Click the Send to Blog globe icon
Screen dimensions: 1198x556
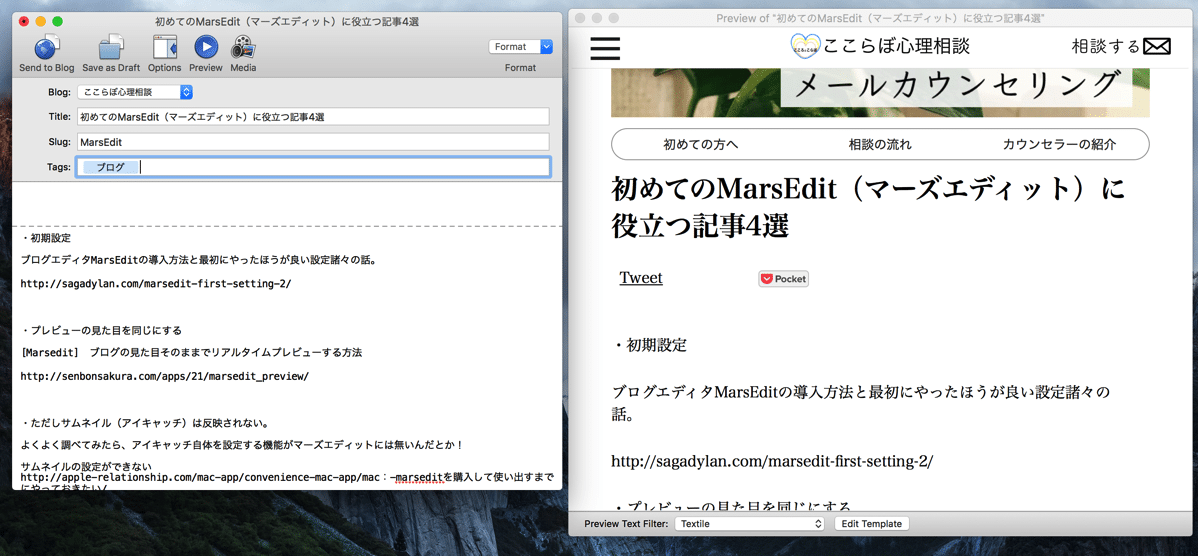tap(47, 47)
